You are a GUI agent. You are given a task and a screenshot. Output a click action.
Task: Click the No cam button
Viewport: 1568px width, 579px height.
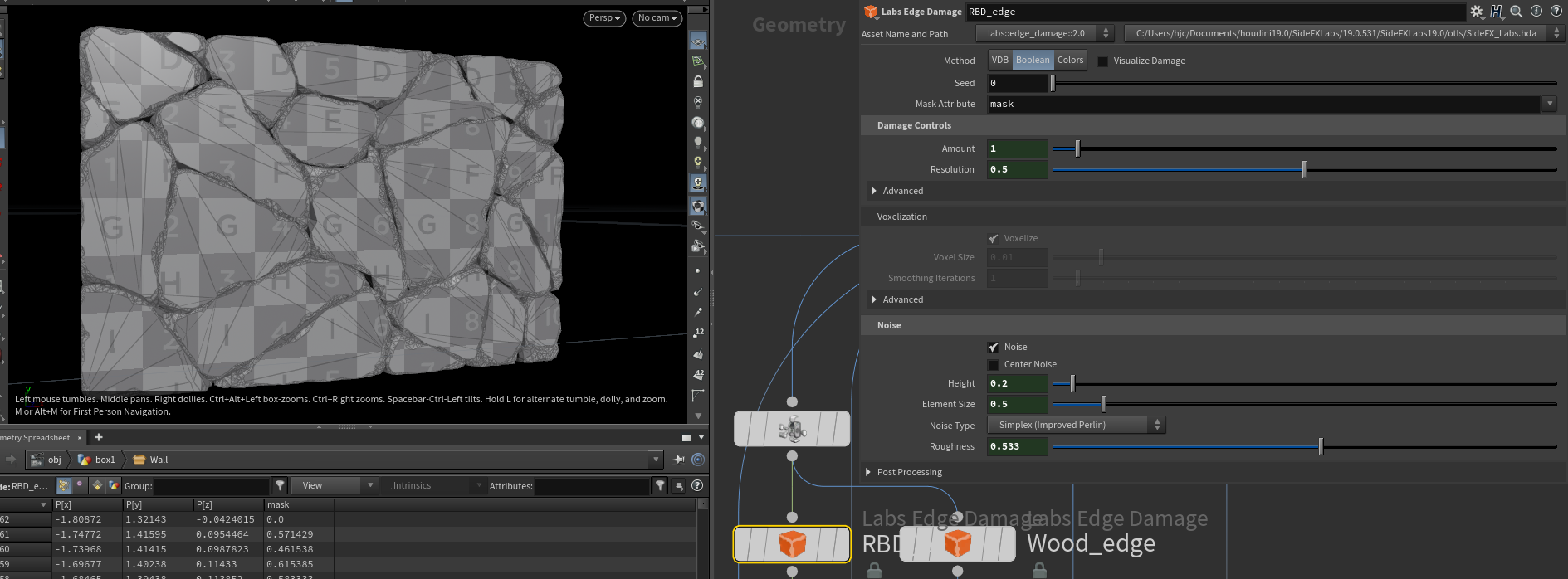tap(657, 18)
